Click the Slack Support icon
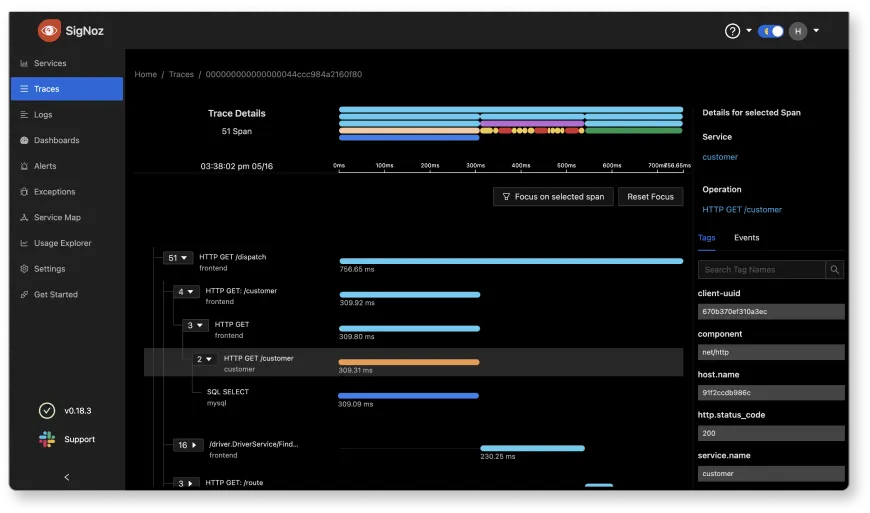Image resolution: width=870 pixels, height=513 pixels. 47,439
